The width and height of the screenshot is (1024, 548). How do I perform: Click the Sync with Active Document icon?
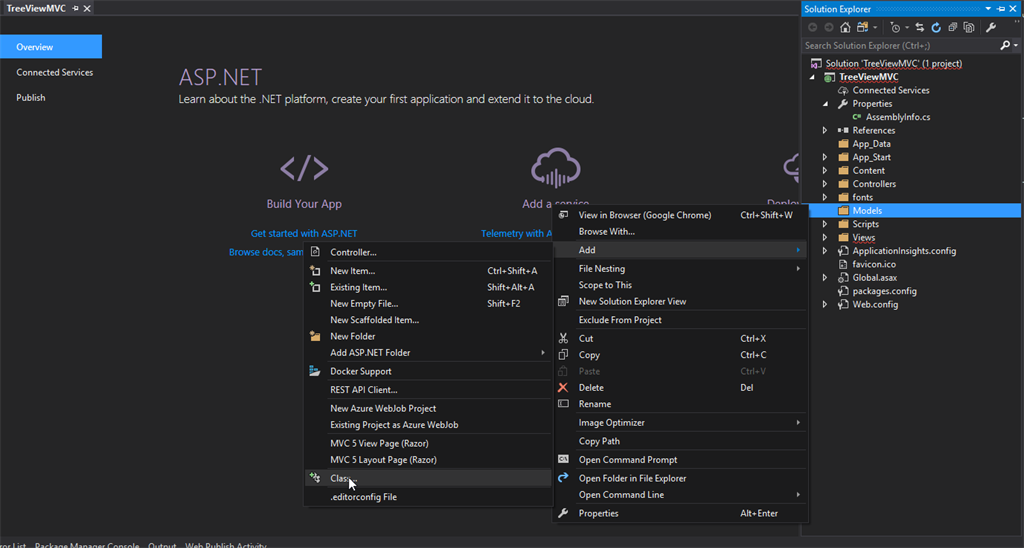point(920,27)
